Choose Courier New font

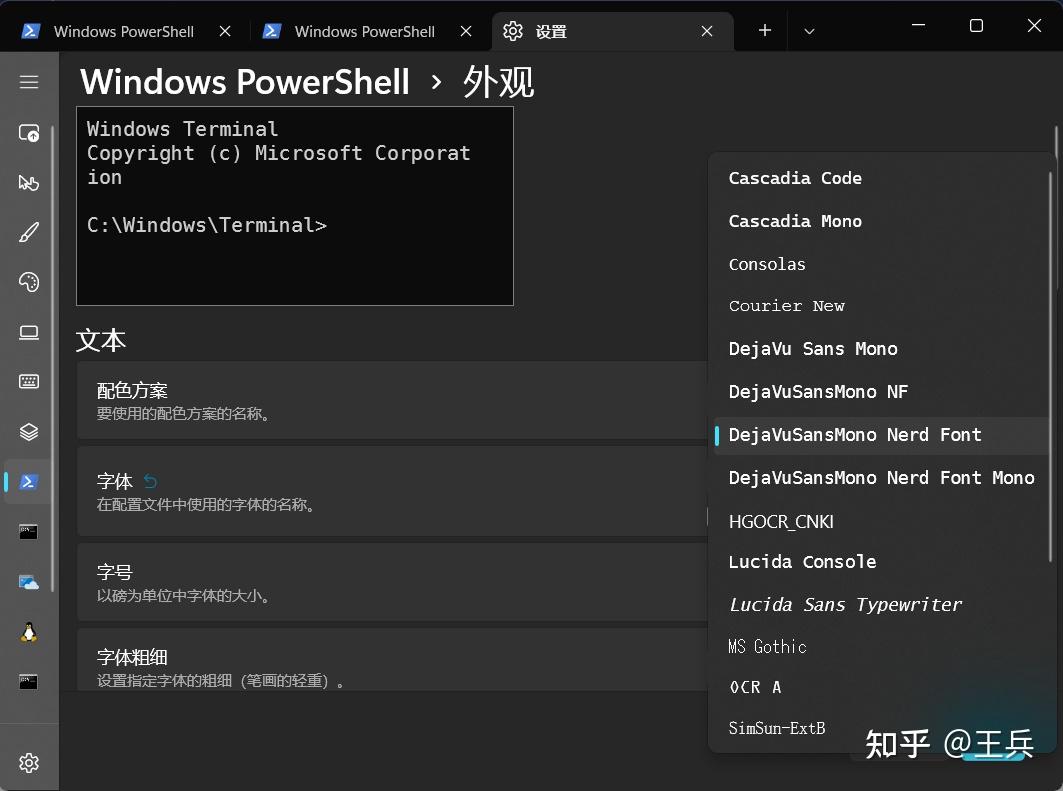point(880,306)
